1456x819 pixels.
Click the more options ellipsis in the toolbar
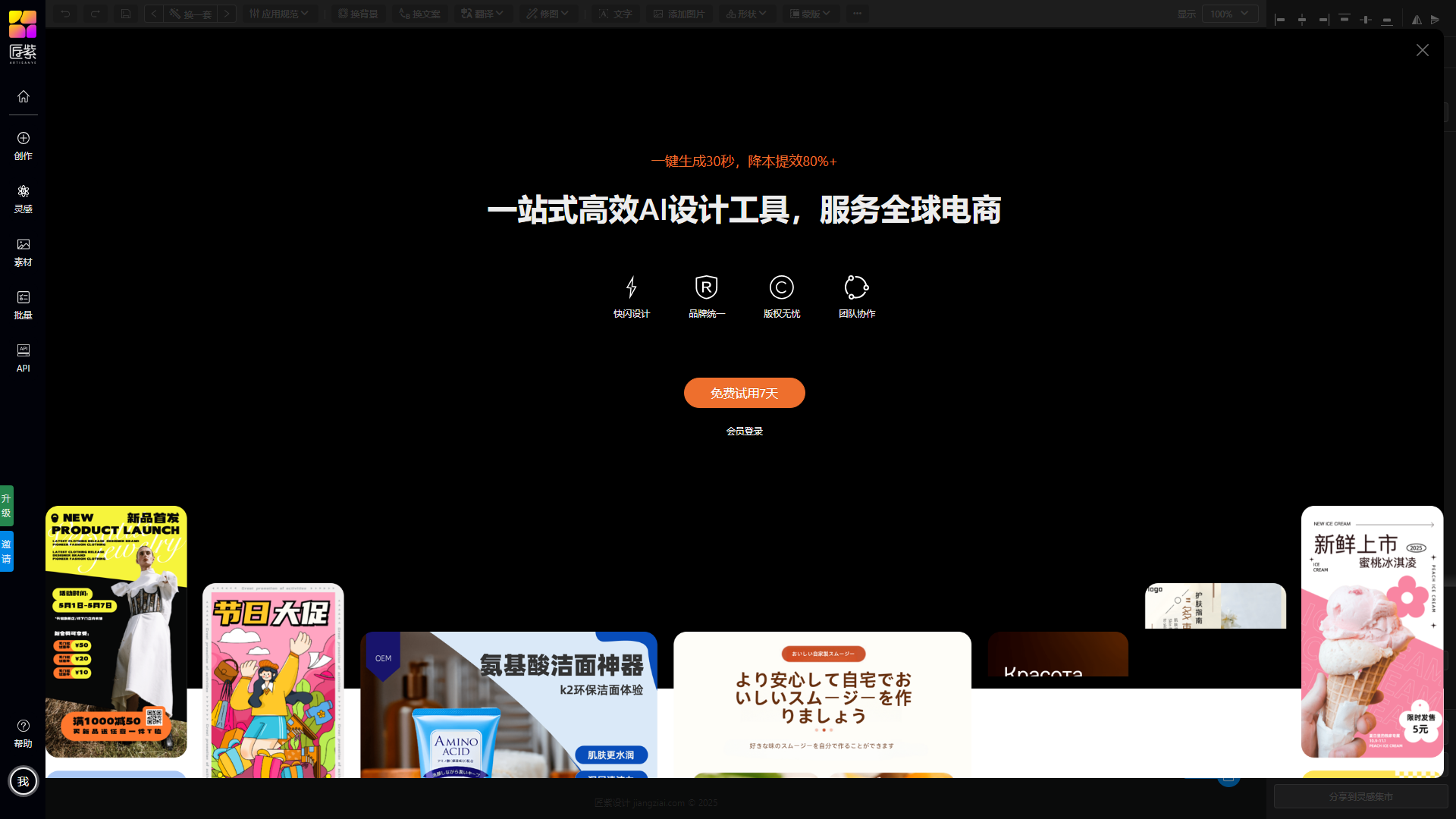coord(857,13)
